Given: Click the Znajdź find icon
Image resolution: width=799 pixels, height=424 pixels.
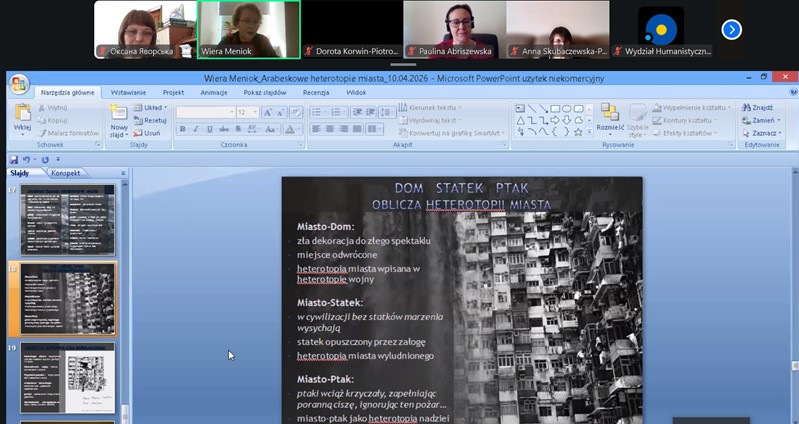Looking at the screenshot, I should click(762, 106).
